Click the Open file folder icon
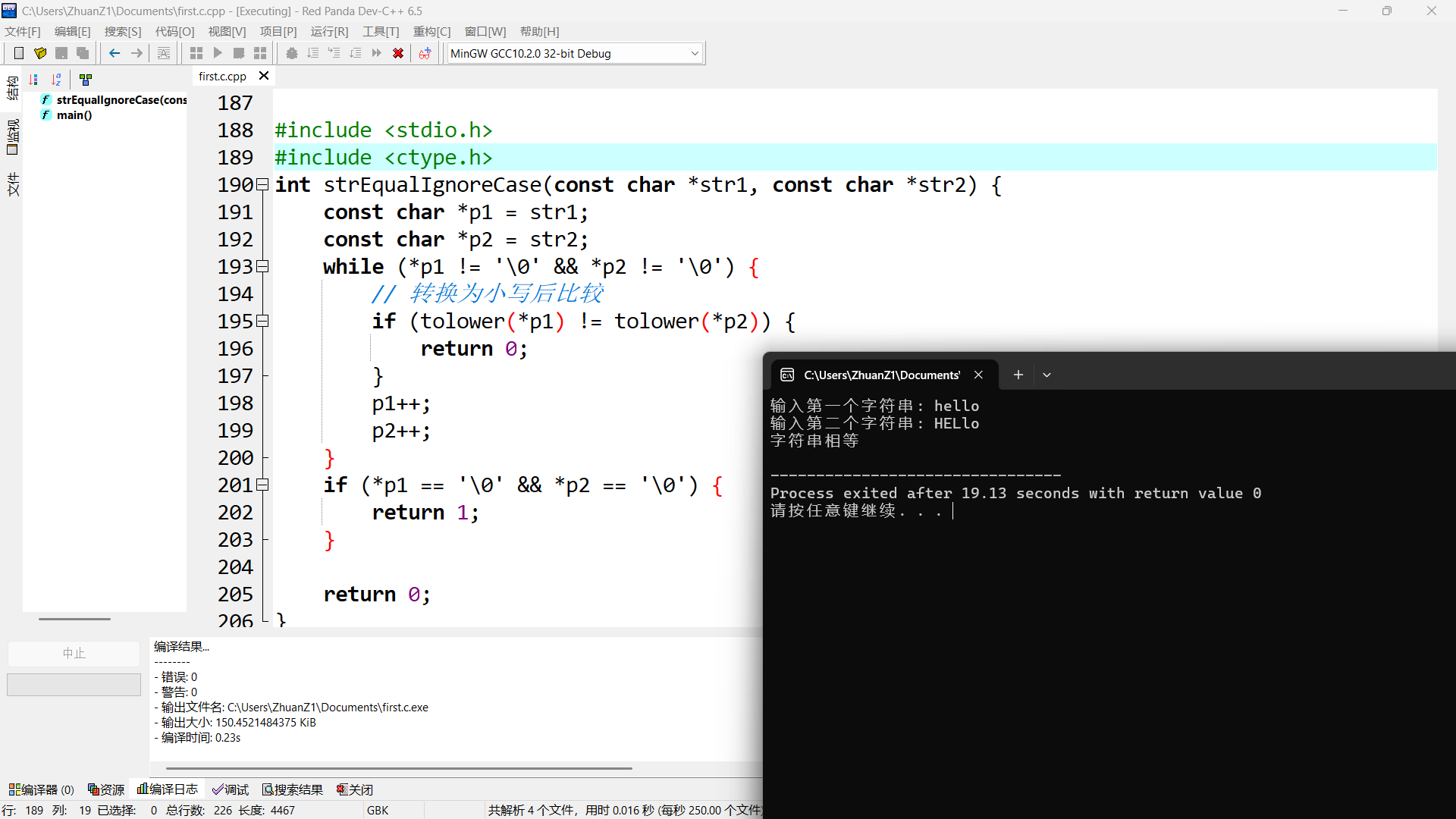1456x819 pixels. pyautogui.click(x=40, y=53)
